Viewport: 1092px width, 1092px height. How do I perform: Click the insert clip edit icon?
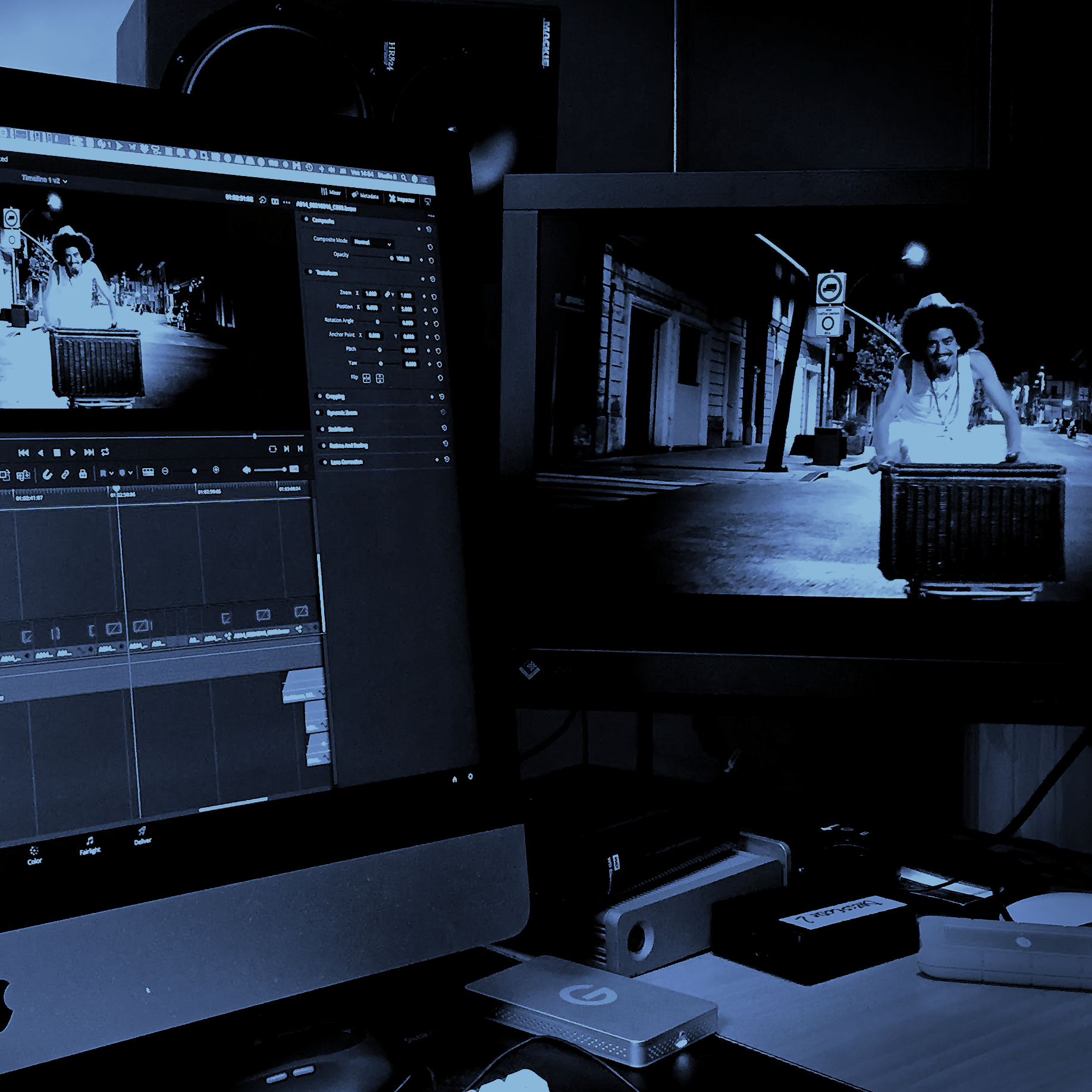click(5, 475)
